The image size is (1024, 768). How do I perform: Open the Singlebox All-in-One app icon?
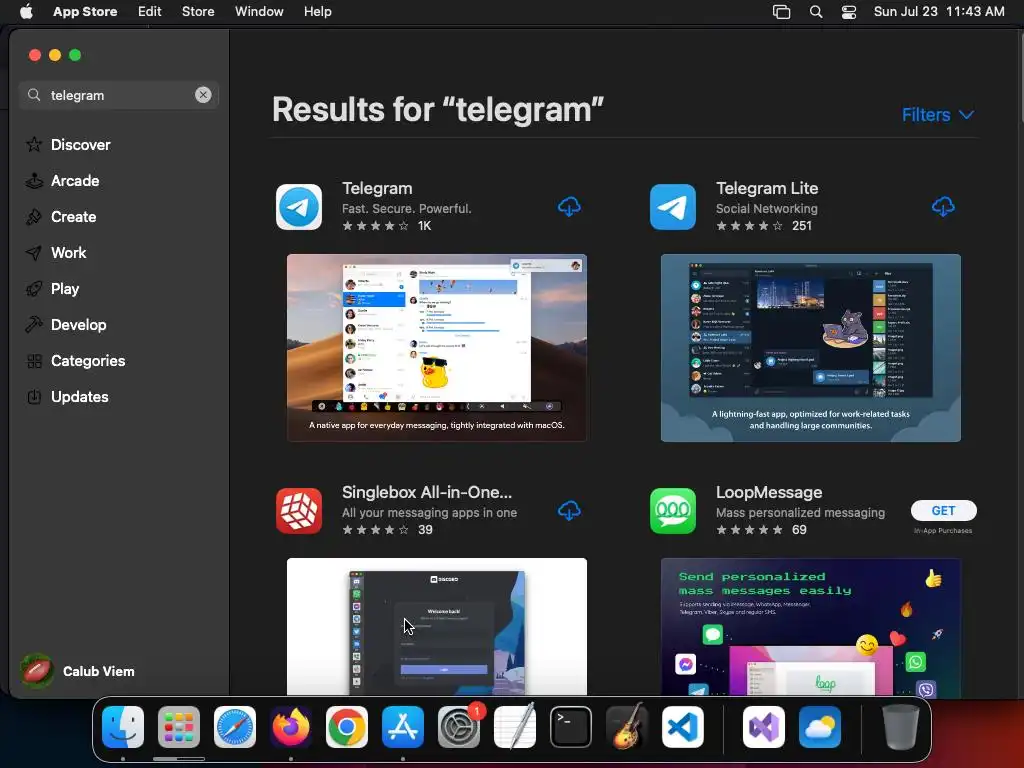click(299, 511)
